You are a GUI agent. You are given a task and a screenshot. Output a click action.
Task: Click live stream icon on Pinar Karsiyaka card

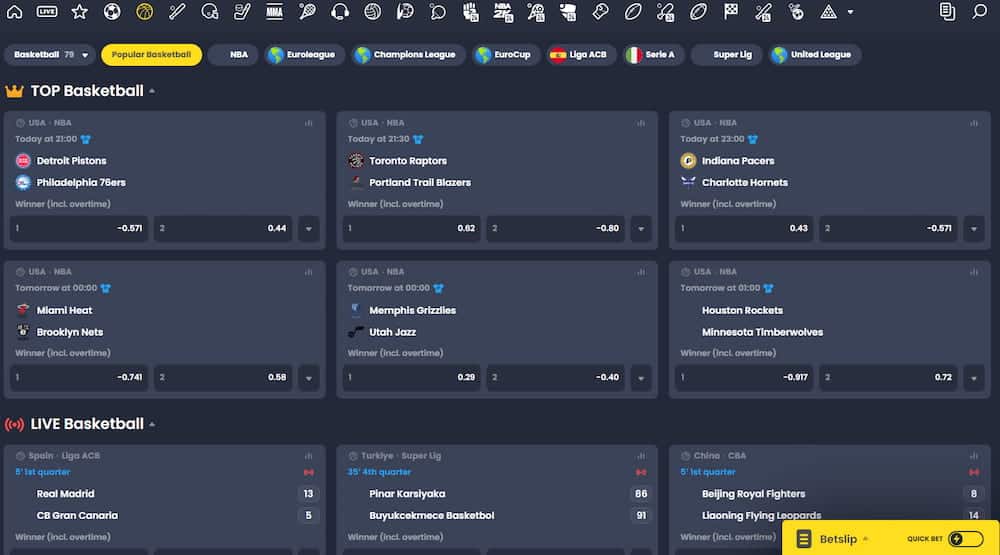pyautogui.click(x=641, y=472)
